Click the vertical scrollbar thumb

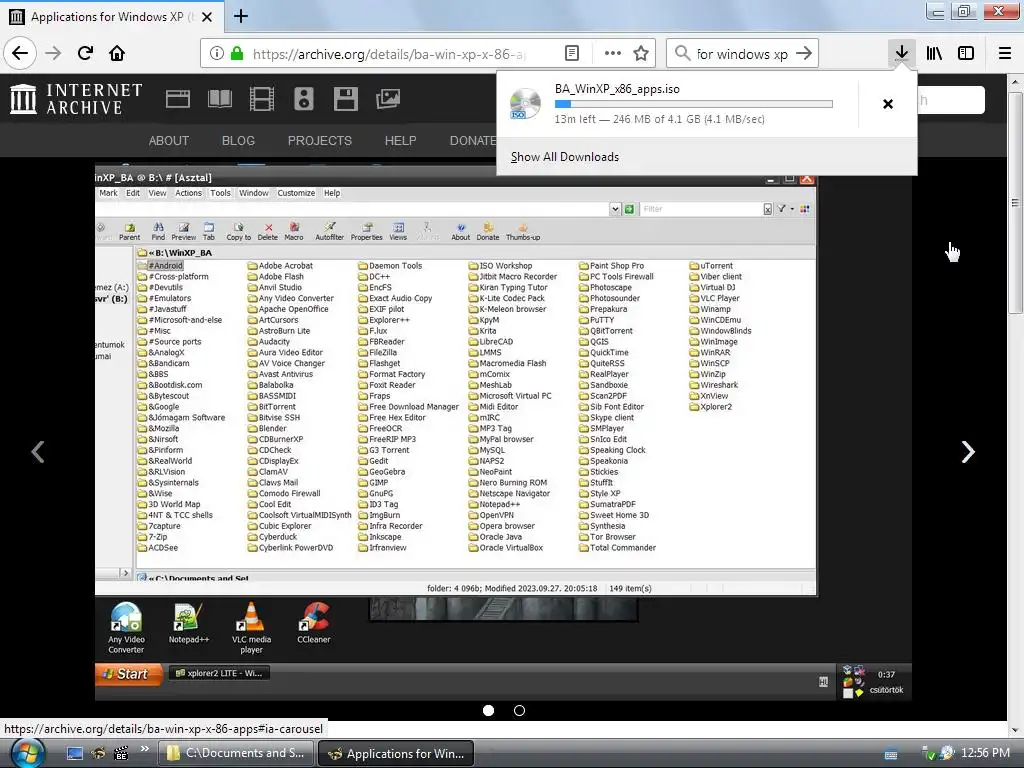click(x=1016, y=202)
